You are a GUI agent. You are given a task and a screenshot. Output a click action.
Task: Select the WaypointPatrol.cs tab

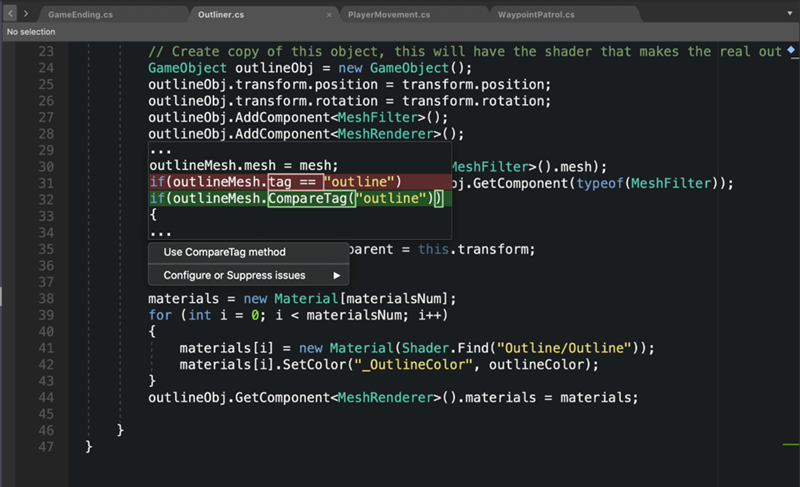tap(538, 15)
